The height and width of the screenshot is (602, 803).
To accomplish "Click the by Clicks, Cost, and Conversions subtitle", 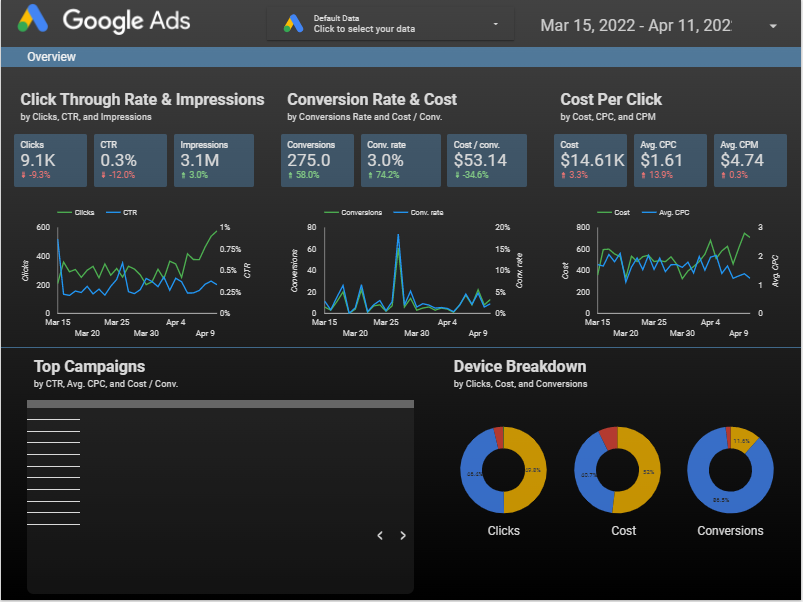I will pyautogui.click(x=520, y=384).
